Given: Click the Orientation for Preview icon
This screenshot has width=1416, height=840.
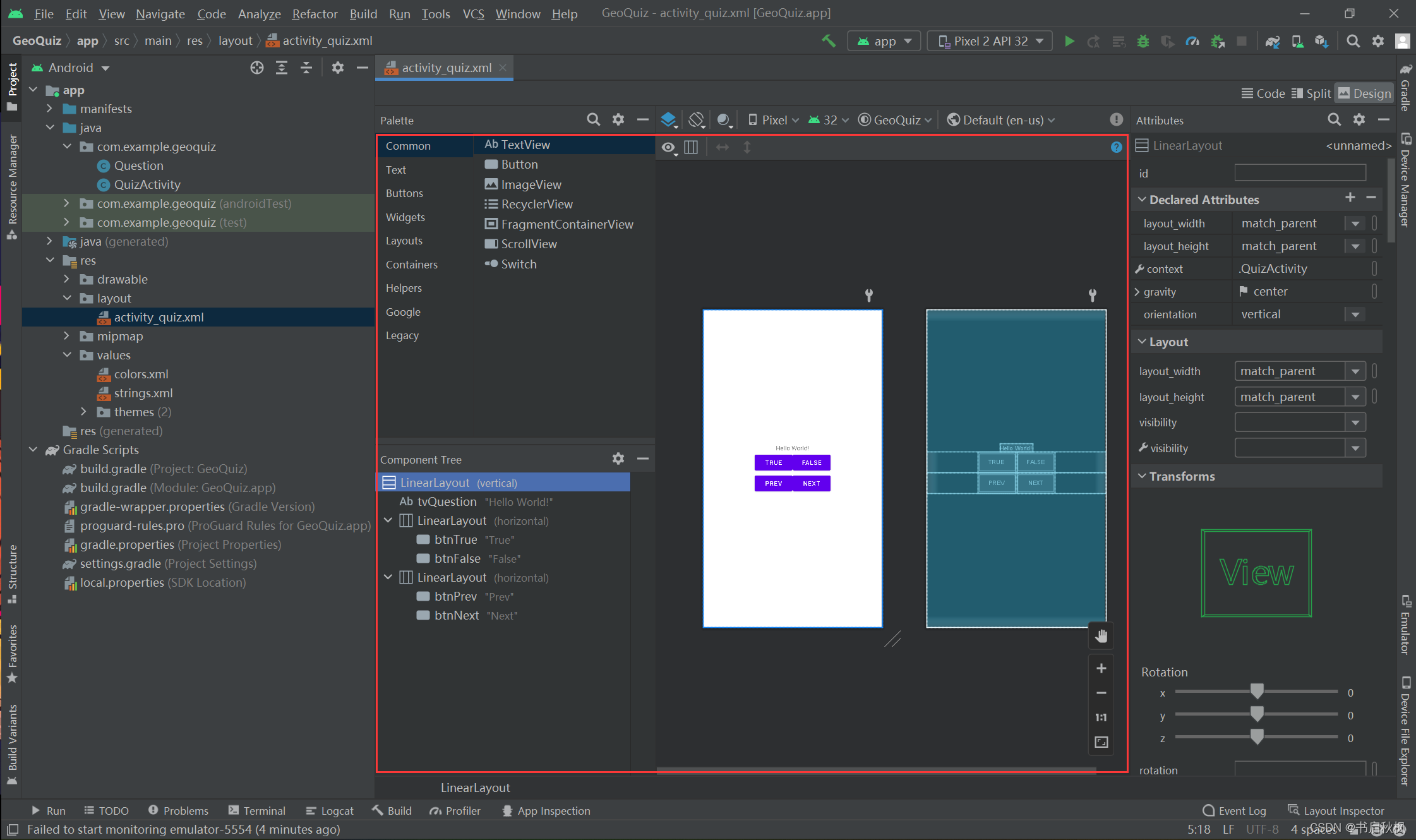Looking at the screenshot, I should click(x=696, y=119).
